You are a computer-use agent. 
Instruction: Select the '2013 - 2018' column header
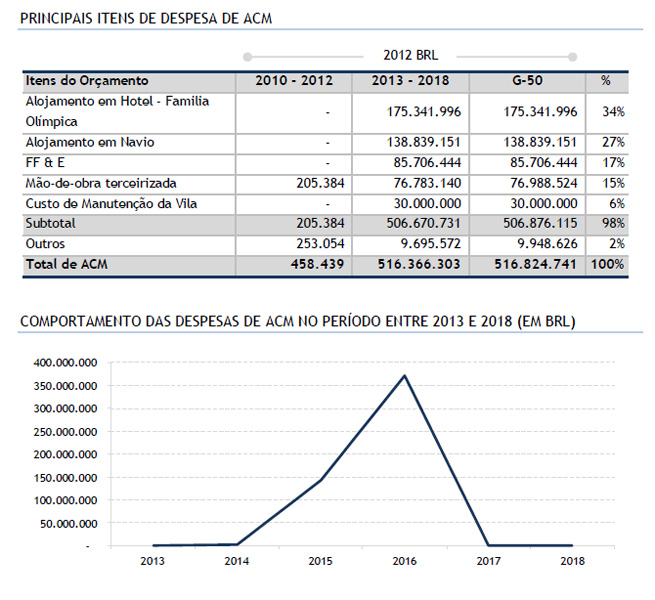(410, 81)
